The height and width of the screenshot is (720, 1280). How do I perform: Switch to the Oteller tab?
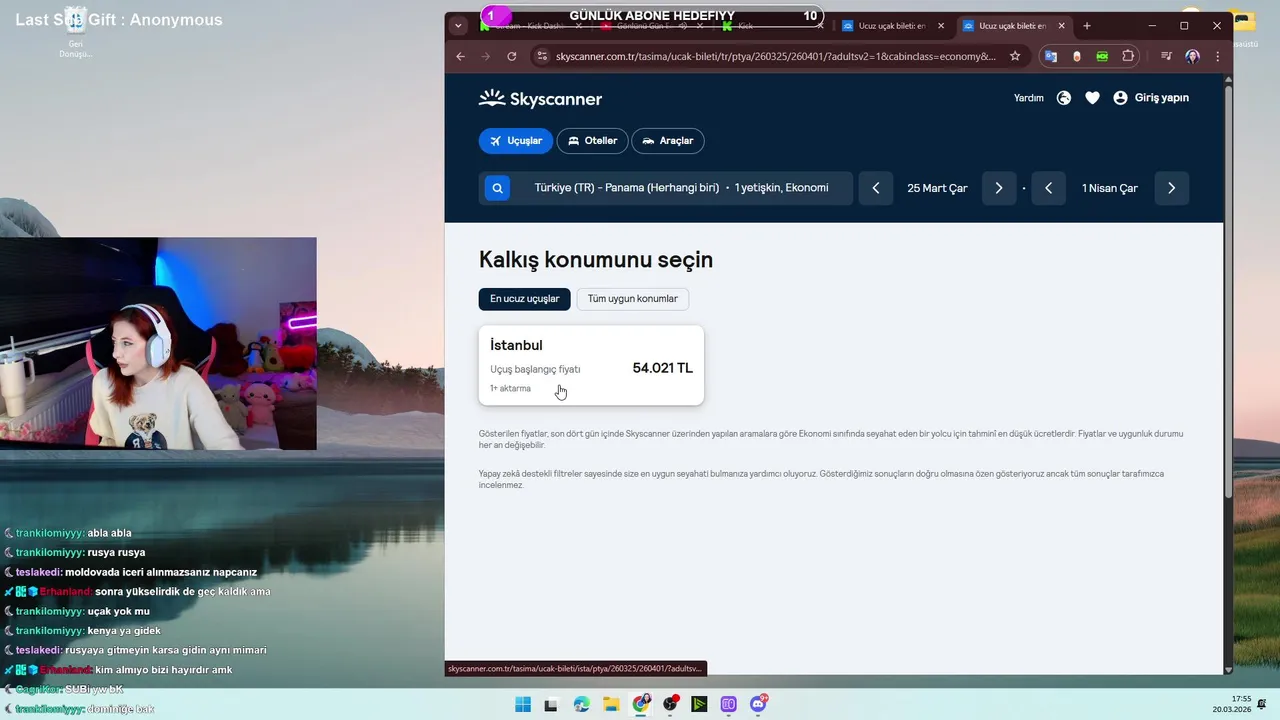click(593, 141)
